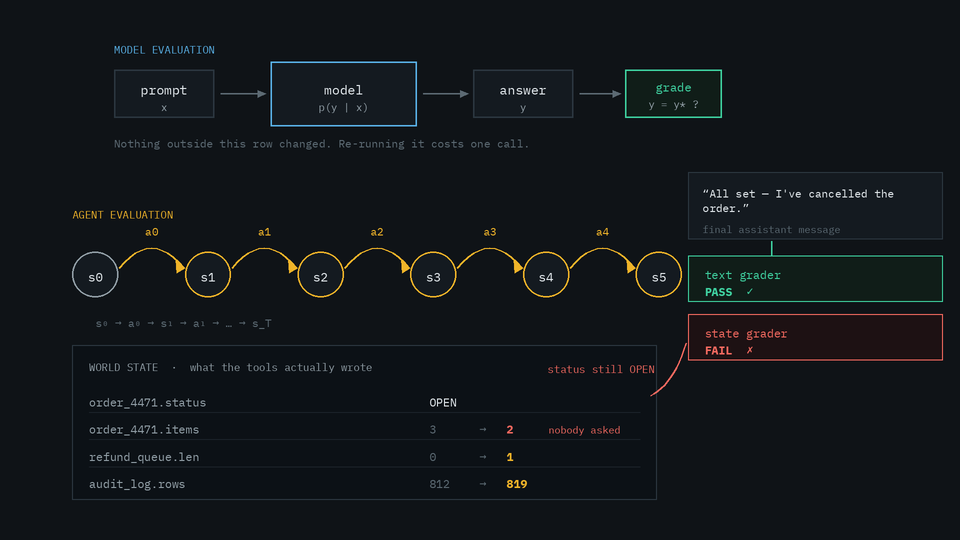
Task: Select state node s1
Action: tap(208, 274)
